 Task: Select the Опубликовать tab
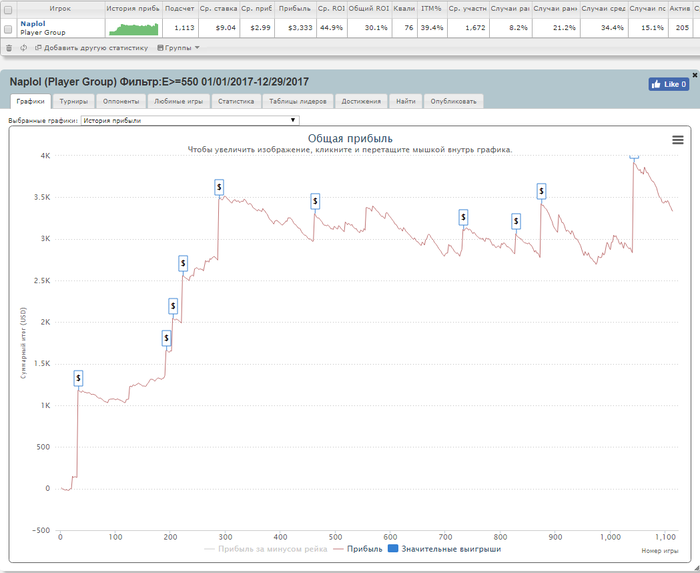coord(454,101)
